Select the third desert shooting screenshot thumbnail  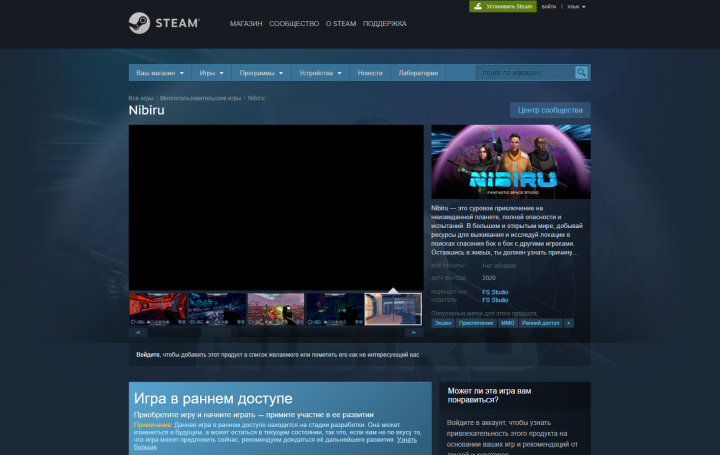[276, 309]
